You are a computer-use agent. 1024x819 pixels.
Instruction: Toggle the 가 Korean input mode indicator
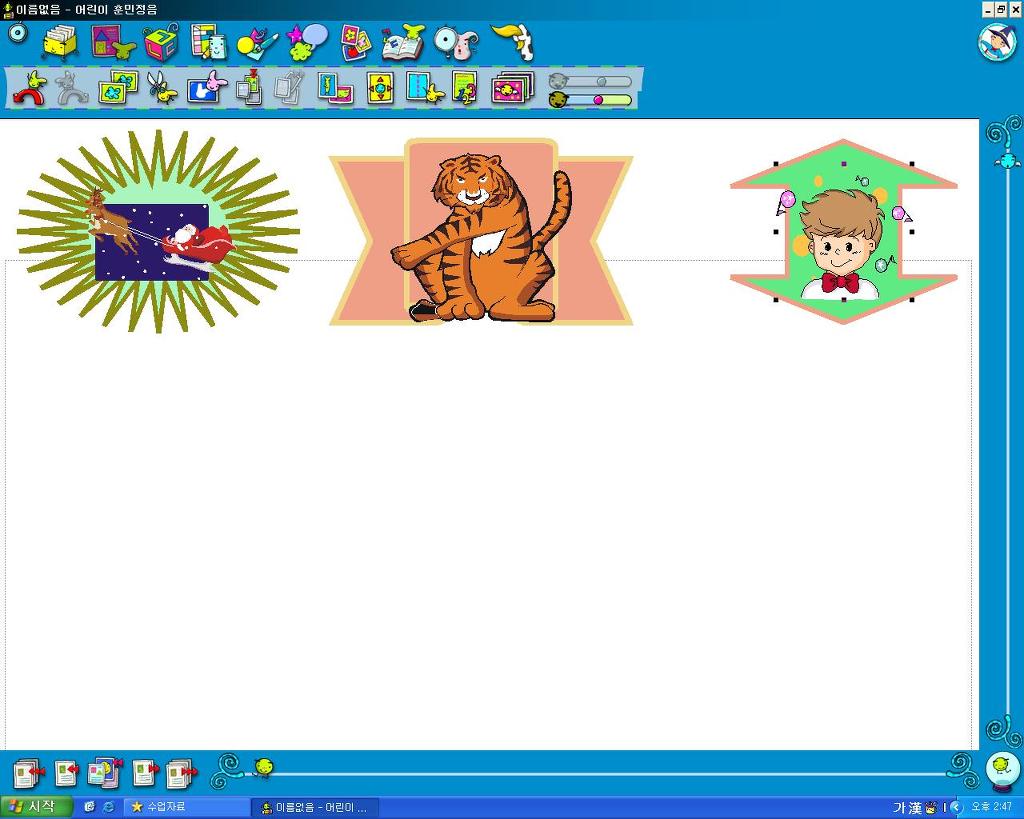point(899,808)
